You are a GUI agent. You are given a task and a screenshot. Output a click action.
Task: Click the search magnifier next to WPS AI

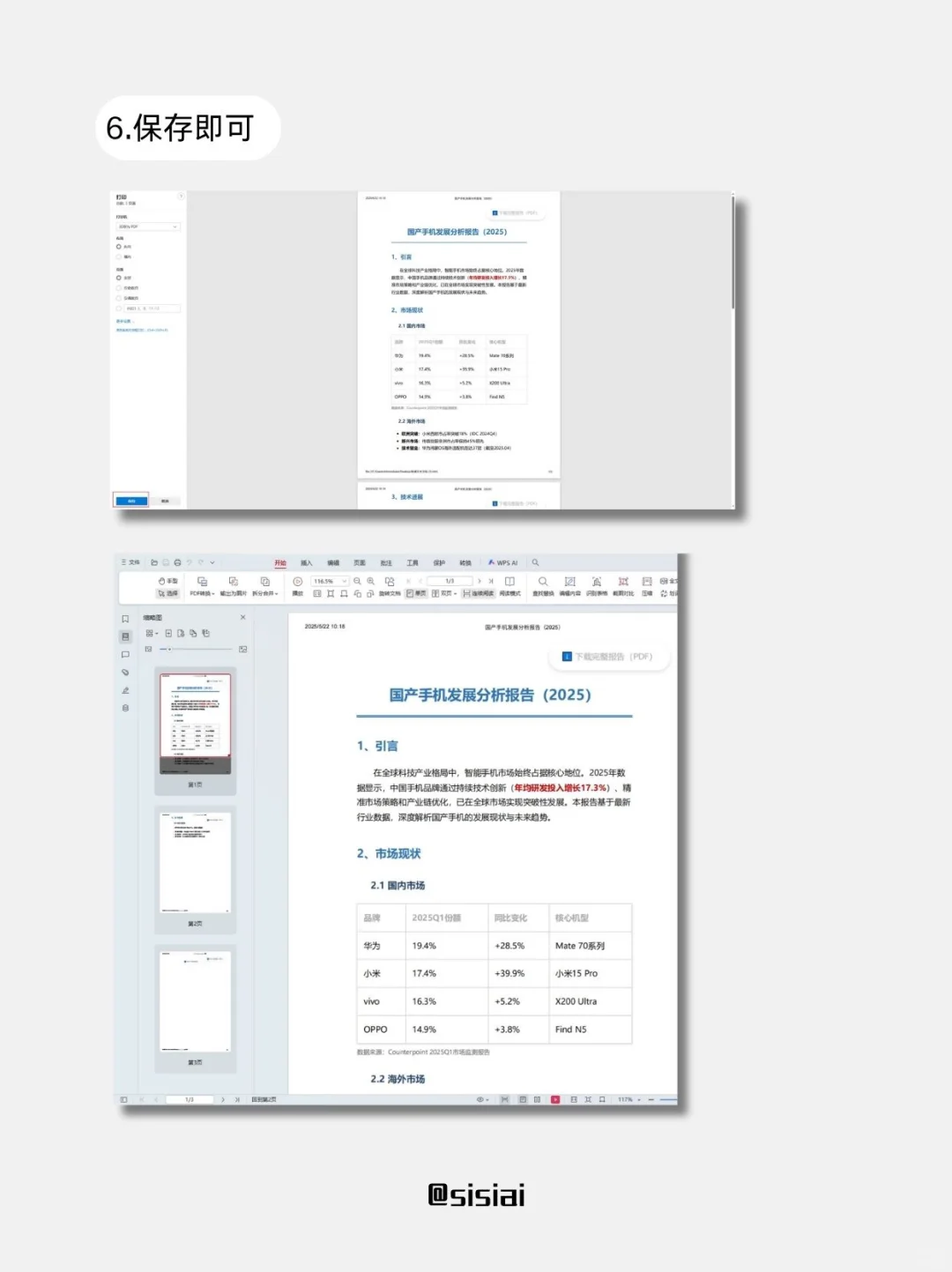[535, 562]
